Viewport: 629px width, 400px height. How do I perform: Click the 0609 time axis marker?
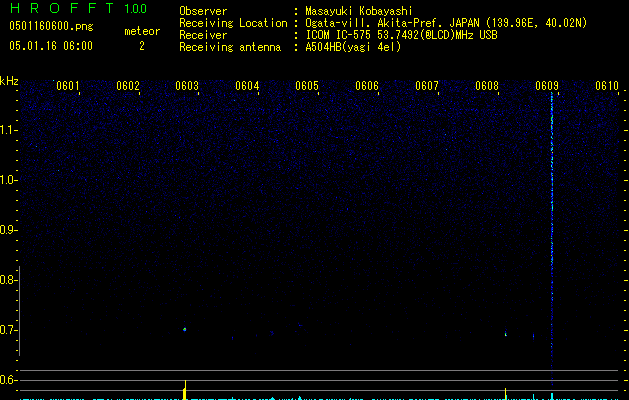click(x=547, y=86)
